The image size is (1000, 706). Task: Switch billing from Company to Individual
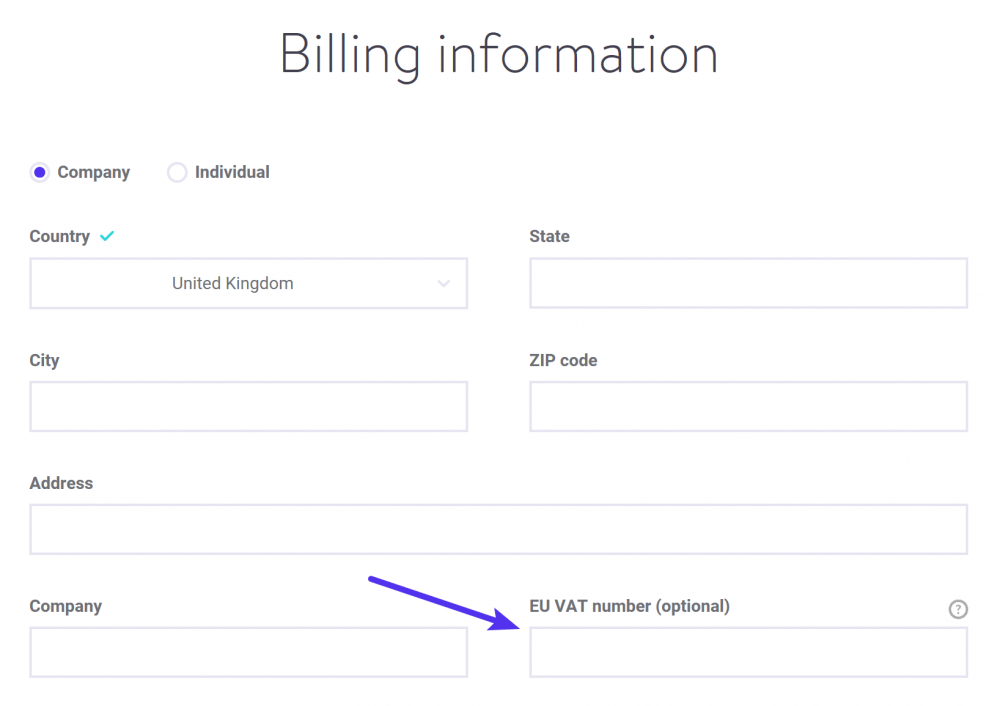(x=177, y=172)
